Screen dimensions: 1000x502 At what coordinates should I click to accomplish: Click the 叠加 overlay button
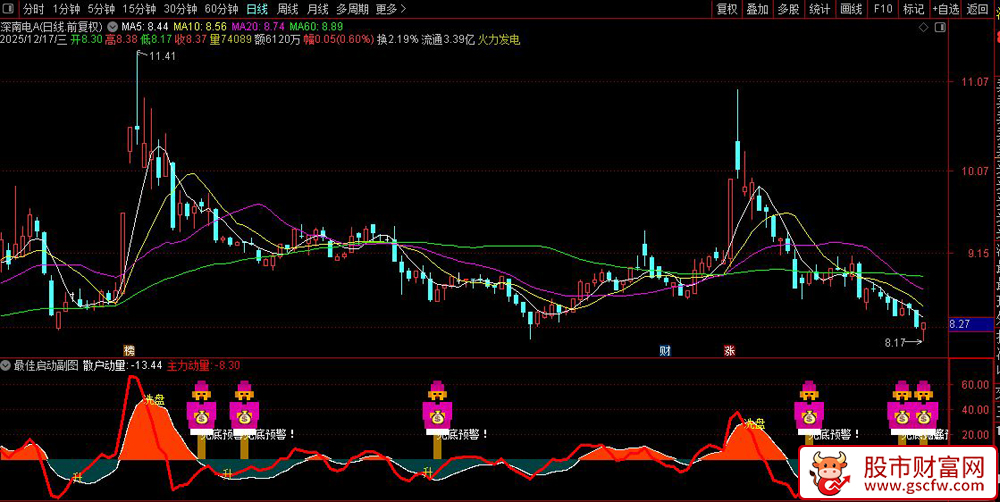point(757,9)
